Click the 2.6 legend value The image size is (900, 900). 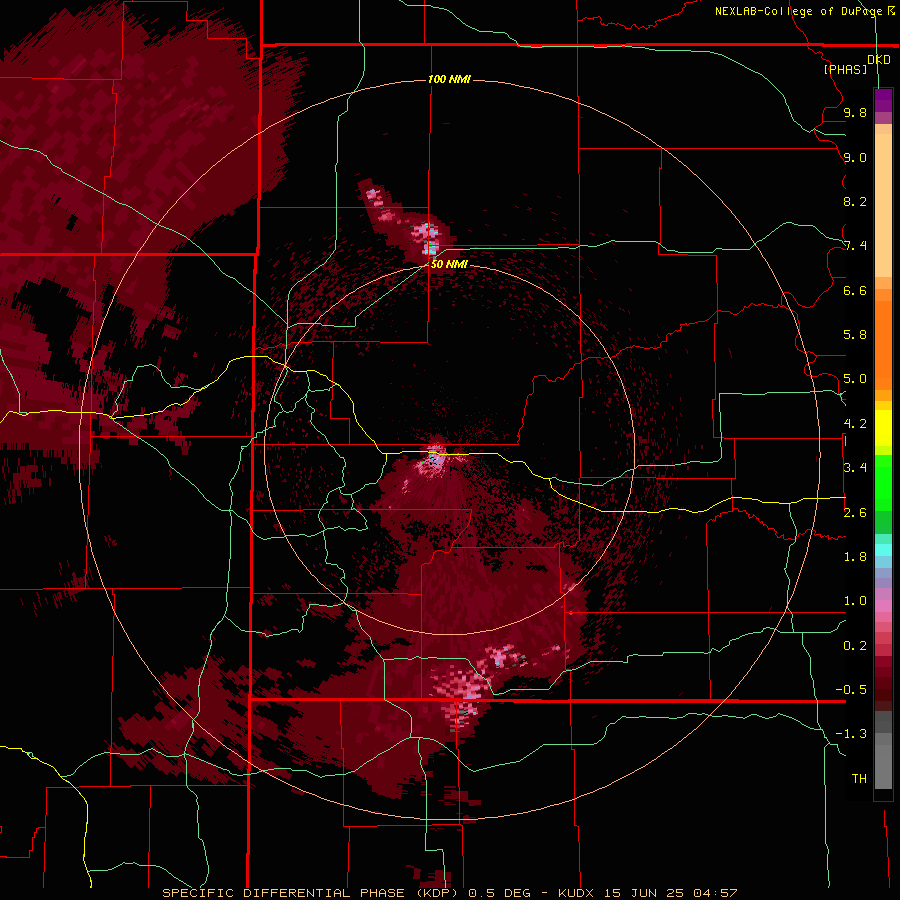pyautogui.click(x=855, y=513)
